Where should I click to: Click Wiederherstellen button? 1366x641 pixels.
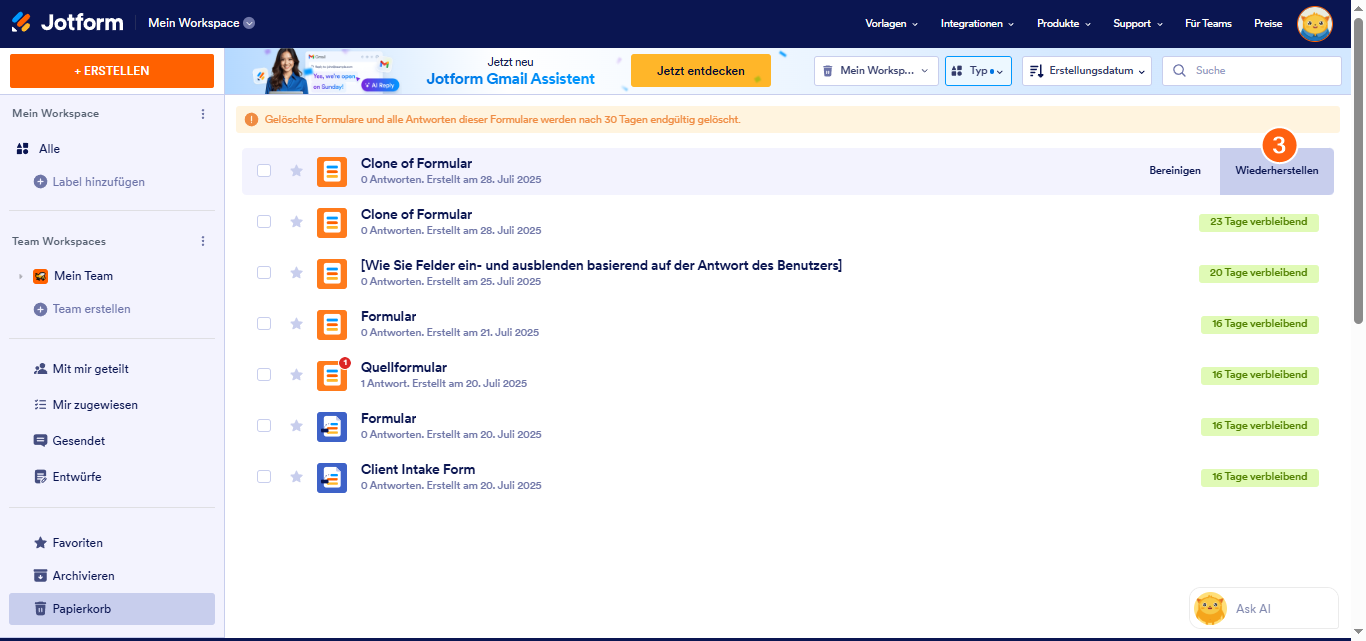tap(1277, 171)
